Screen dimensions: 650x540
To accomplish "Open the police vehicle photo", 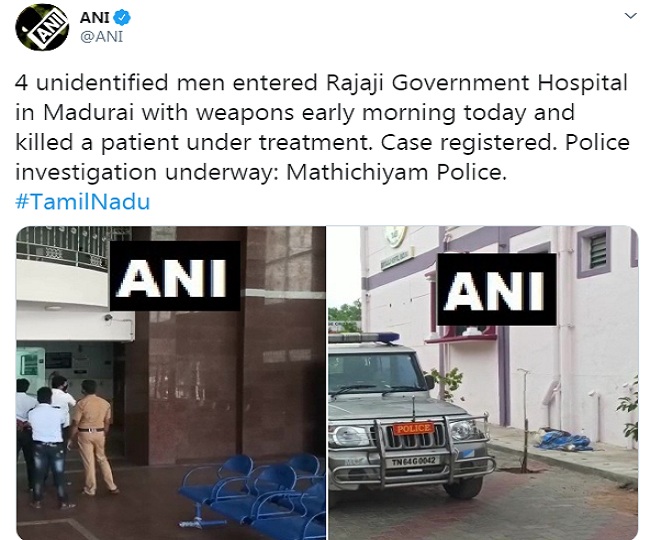I will tap(483, 383).
